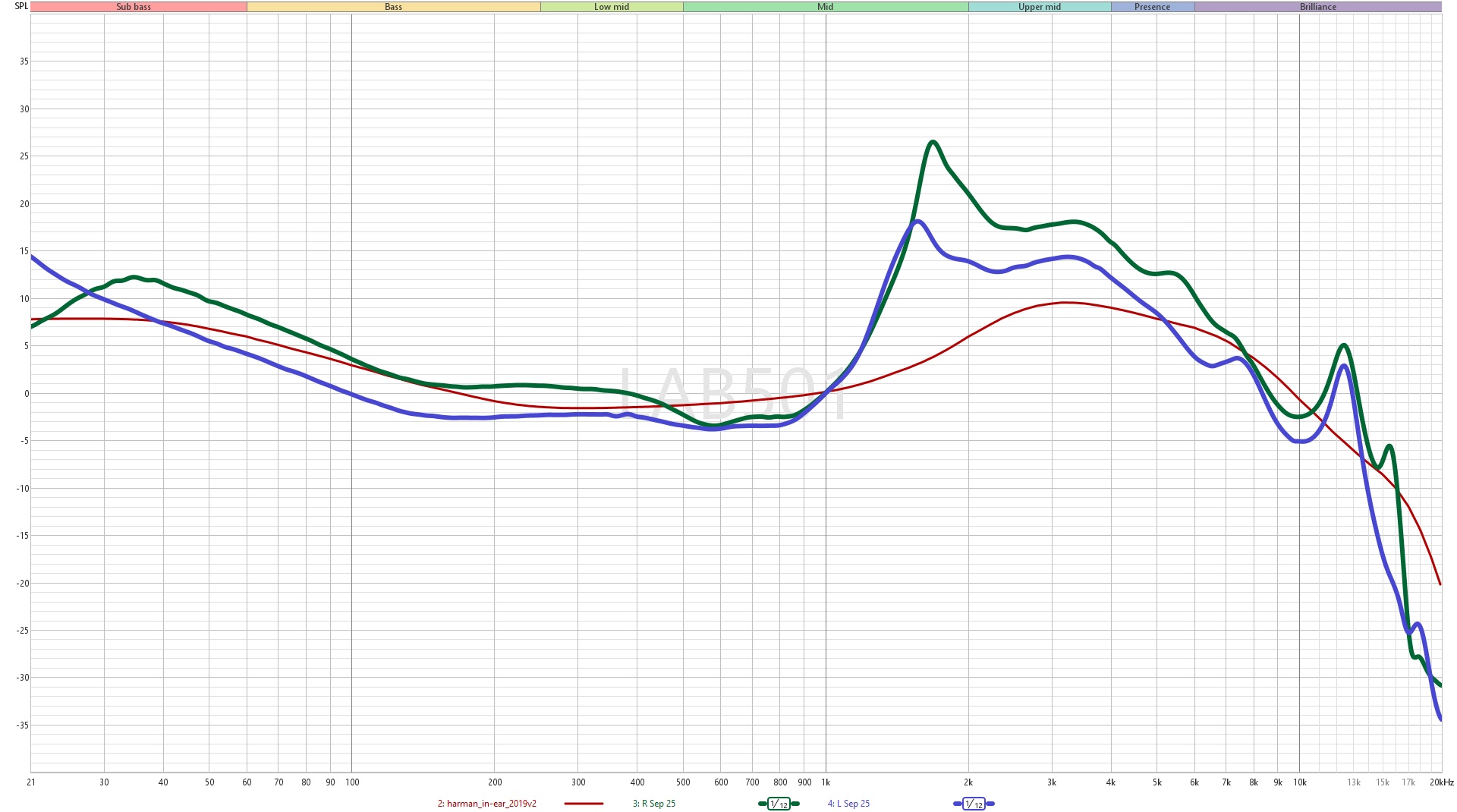Click the LAB501 watermark in the graph

[733, 393]
